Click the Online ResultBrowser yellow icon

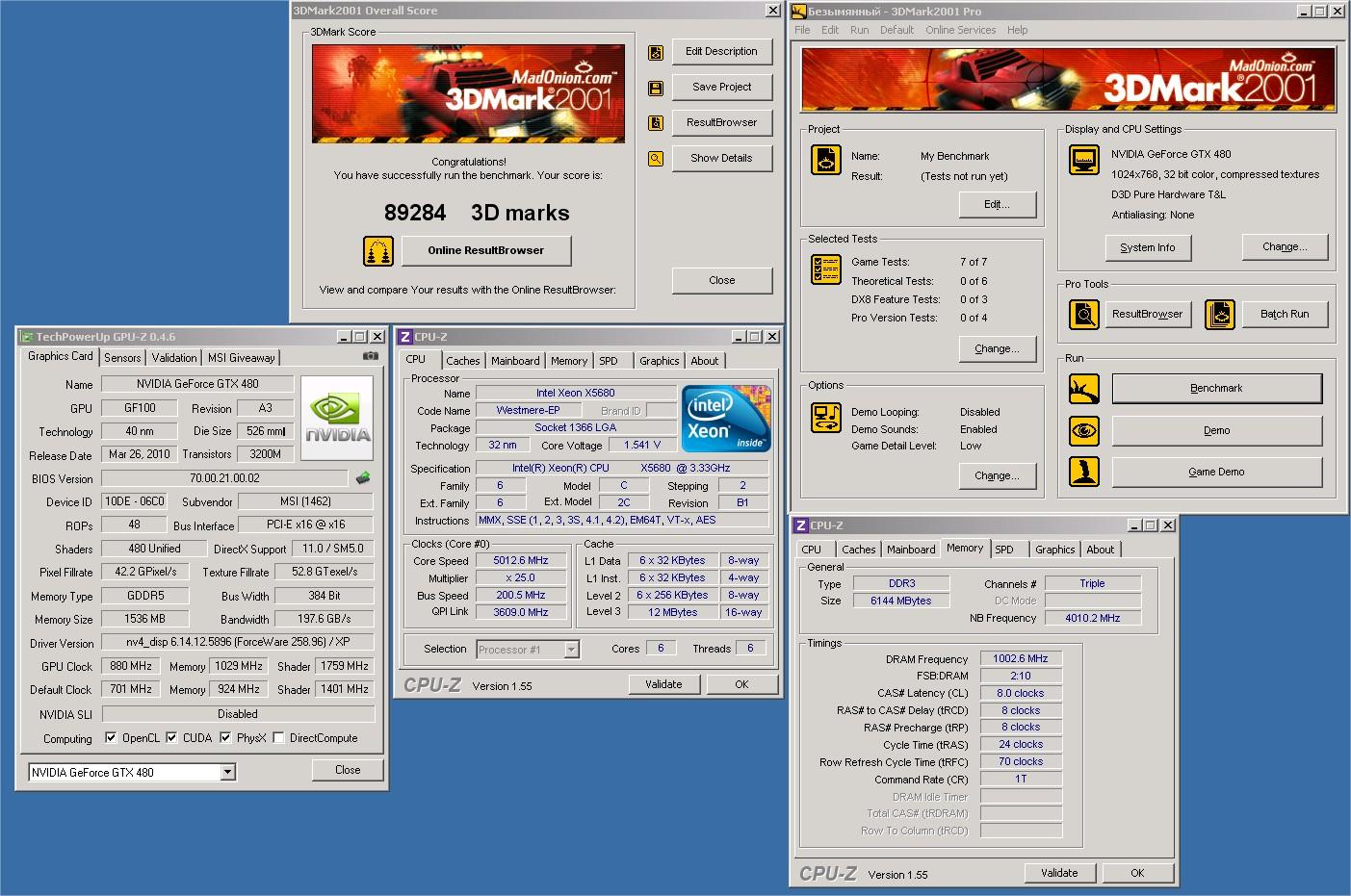[x=378, y=251]
